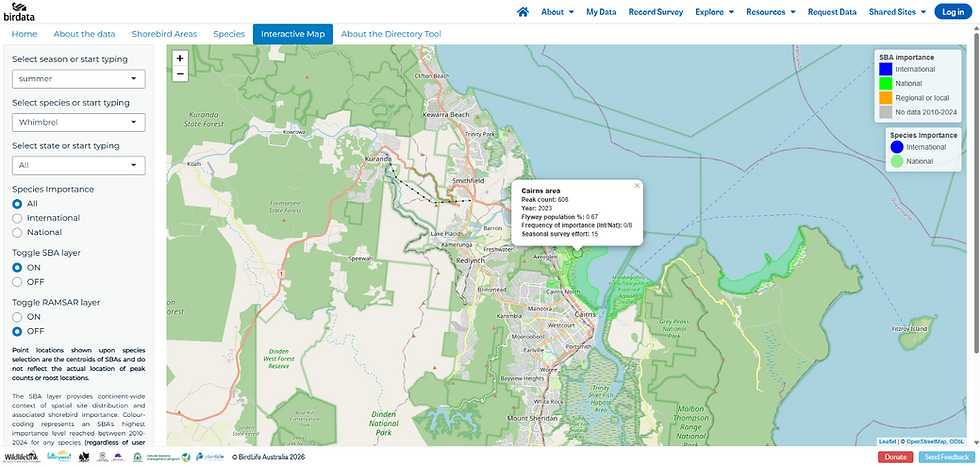Click the natural resource management program logo

[x=169, y=457]
